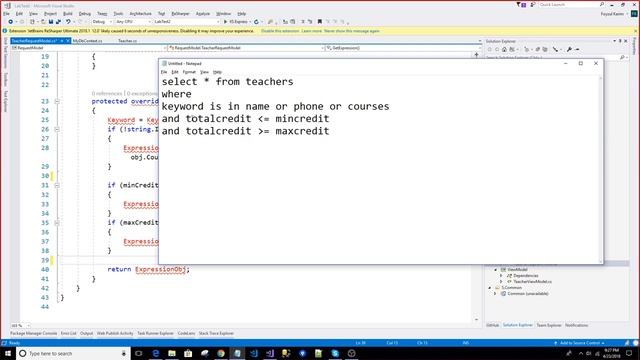The image size is (640, 360).
Task: Open the Edit menu in Notepad
Action: click(x=175, y=72)
